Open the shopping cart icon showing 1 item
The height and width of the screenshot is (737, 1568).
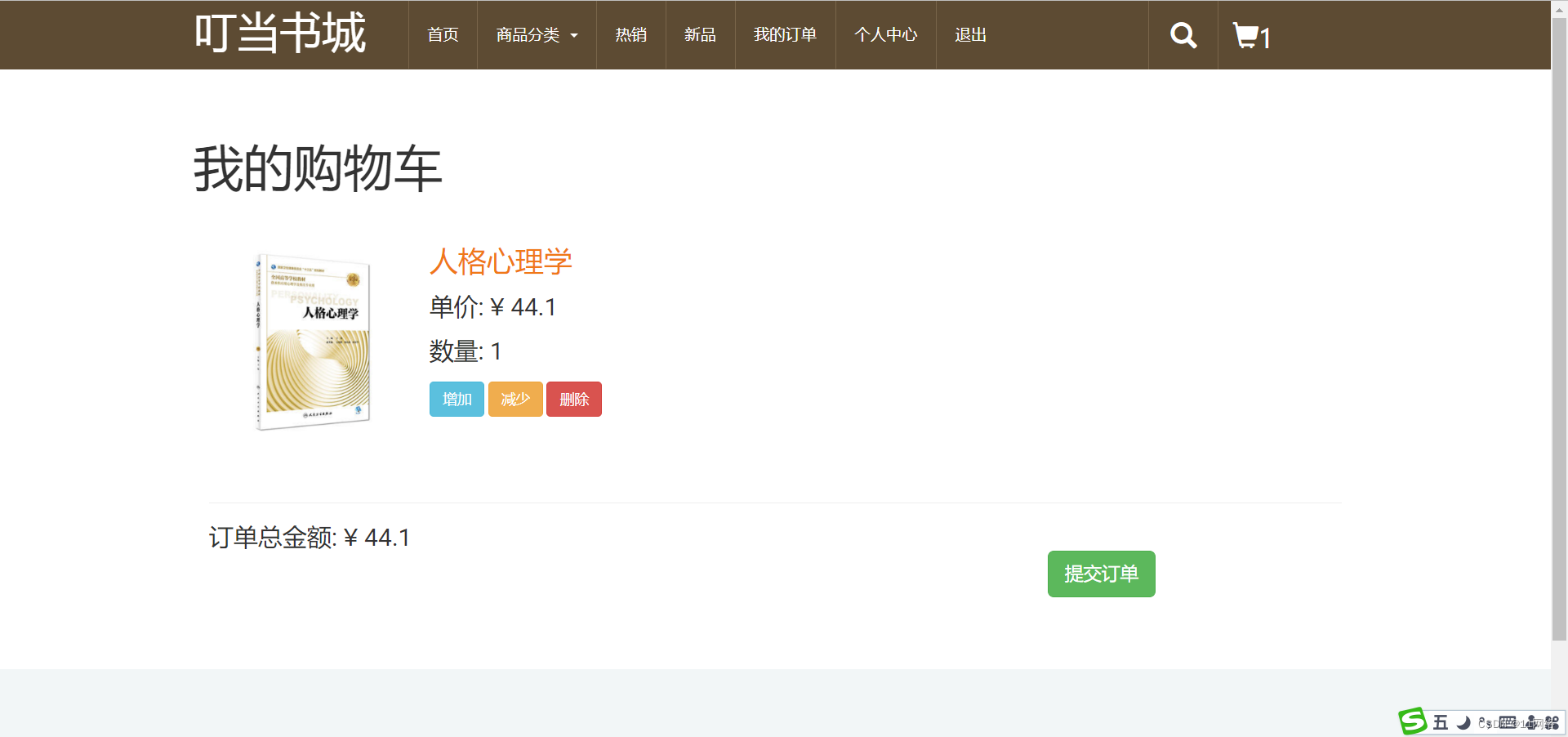tap(1249, 36)
